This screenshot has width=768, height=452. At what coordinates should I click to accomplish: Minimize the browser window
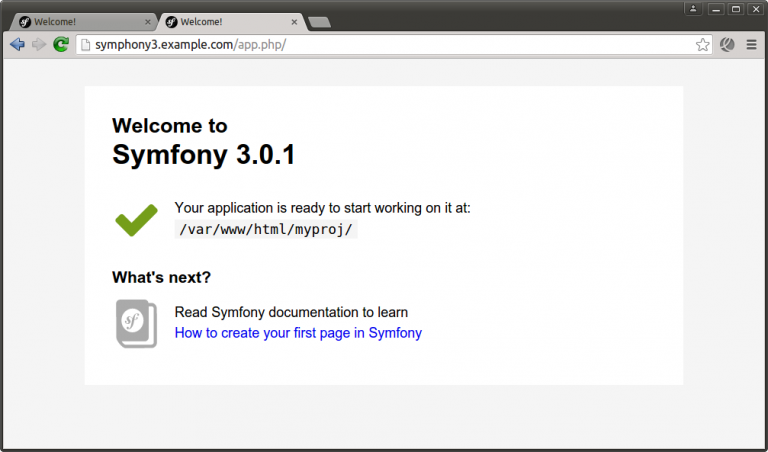coord(717,8)
